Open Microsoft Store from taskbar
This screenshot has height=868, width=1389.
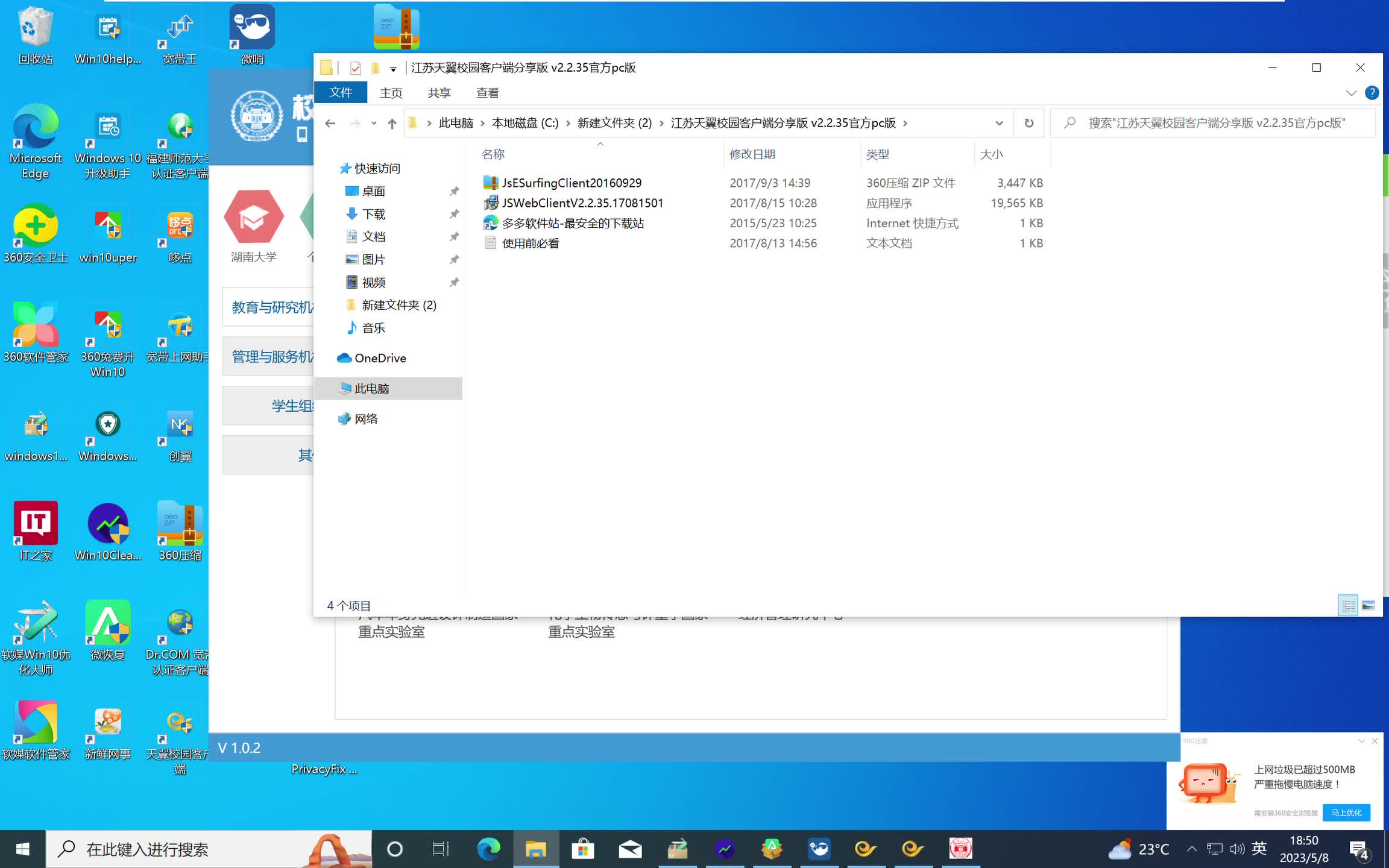coord(582,849)
